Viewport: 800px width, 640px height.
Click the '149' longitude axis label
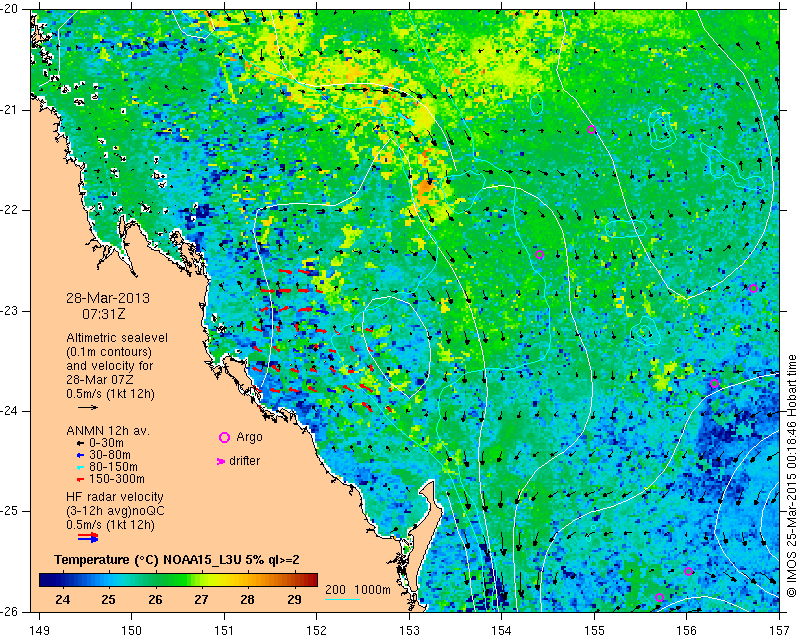[x=39, y=631]
